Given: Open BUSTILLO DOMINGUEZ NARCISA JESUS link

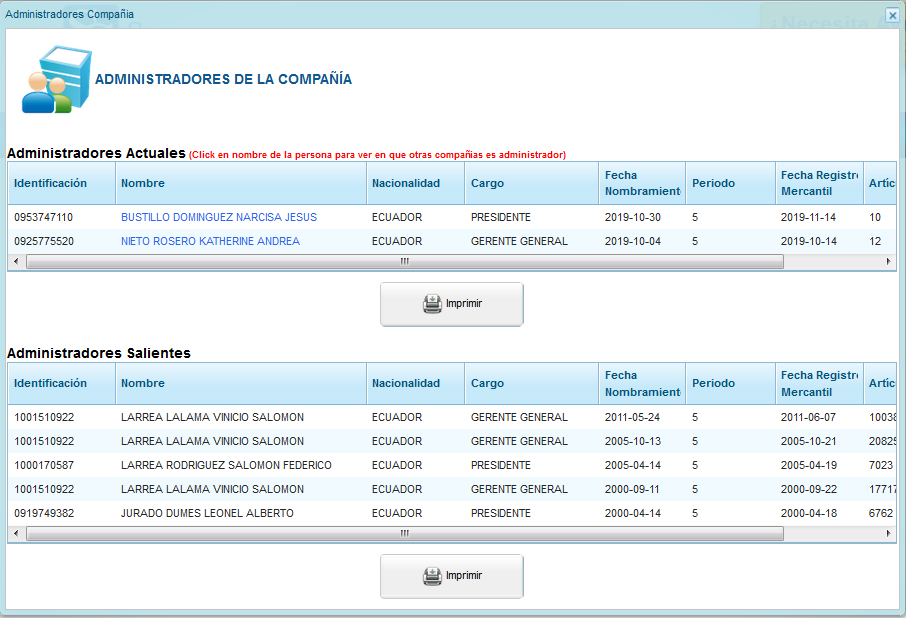Looking at the screenshot, I should click(218, 217).
